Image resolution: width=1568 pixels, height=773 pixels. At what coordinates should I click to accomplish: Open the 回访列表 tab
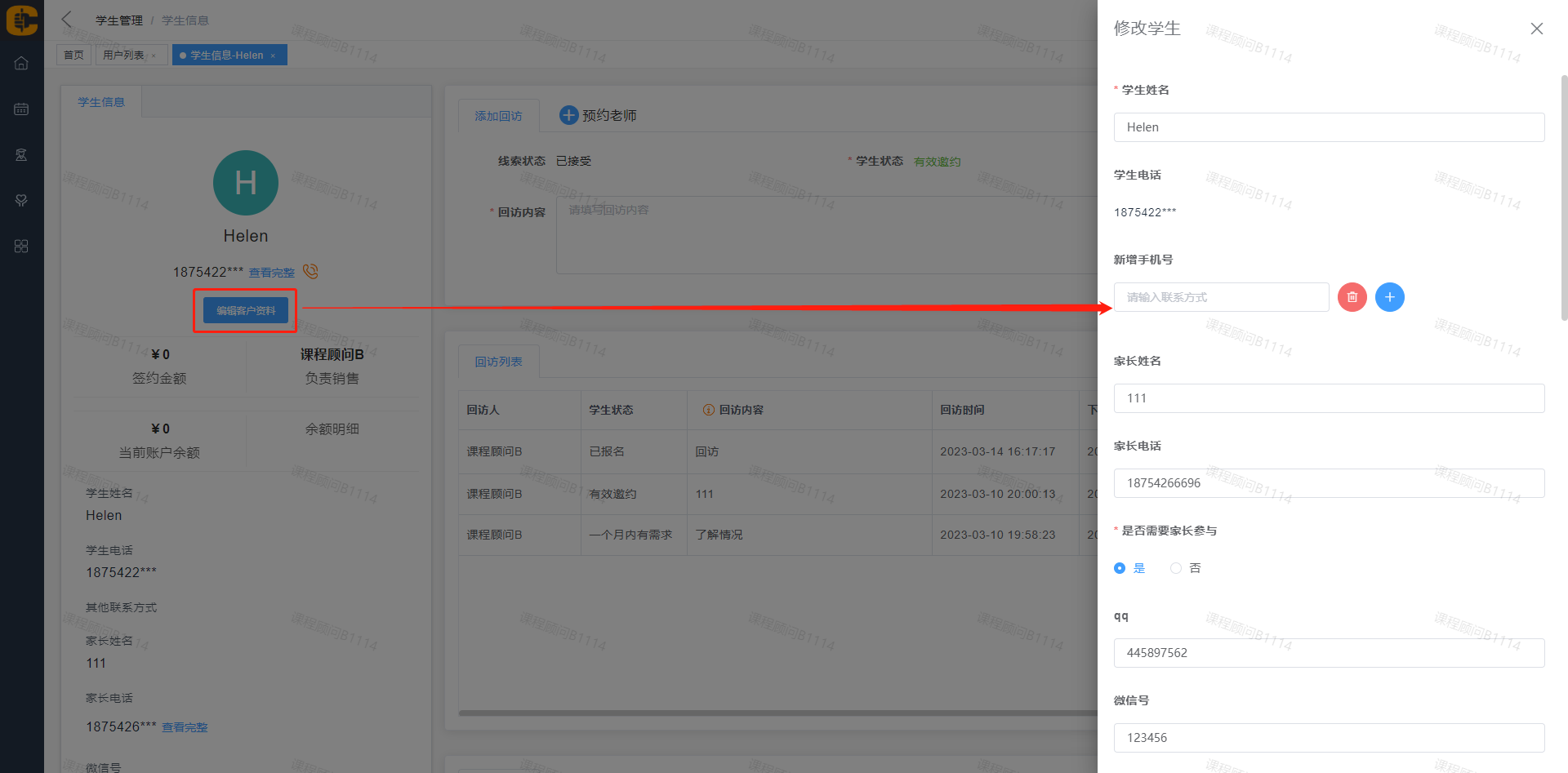pos(498,362)
